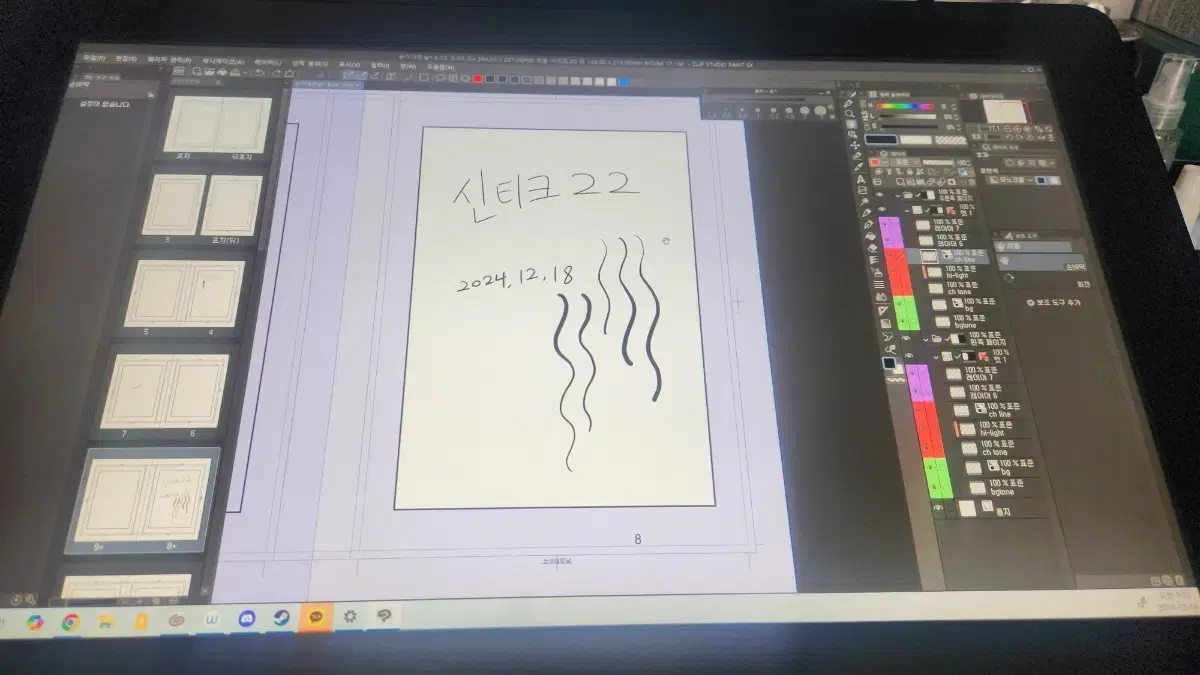
Task: Collapse the 오른쪽 페이지 folder
Action: (898, 195)
